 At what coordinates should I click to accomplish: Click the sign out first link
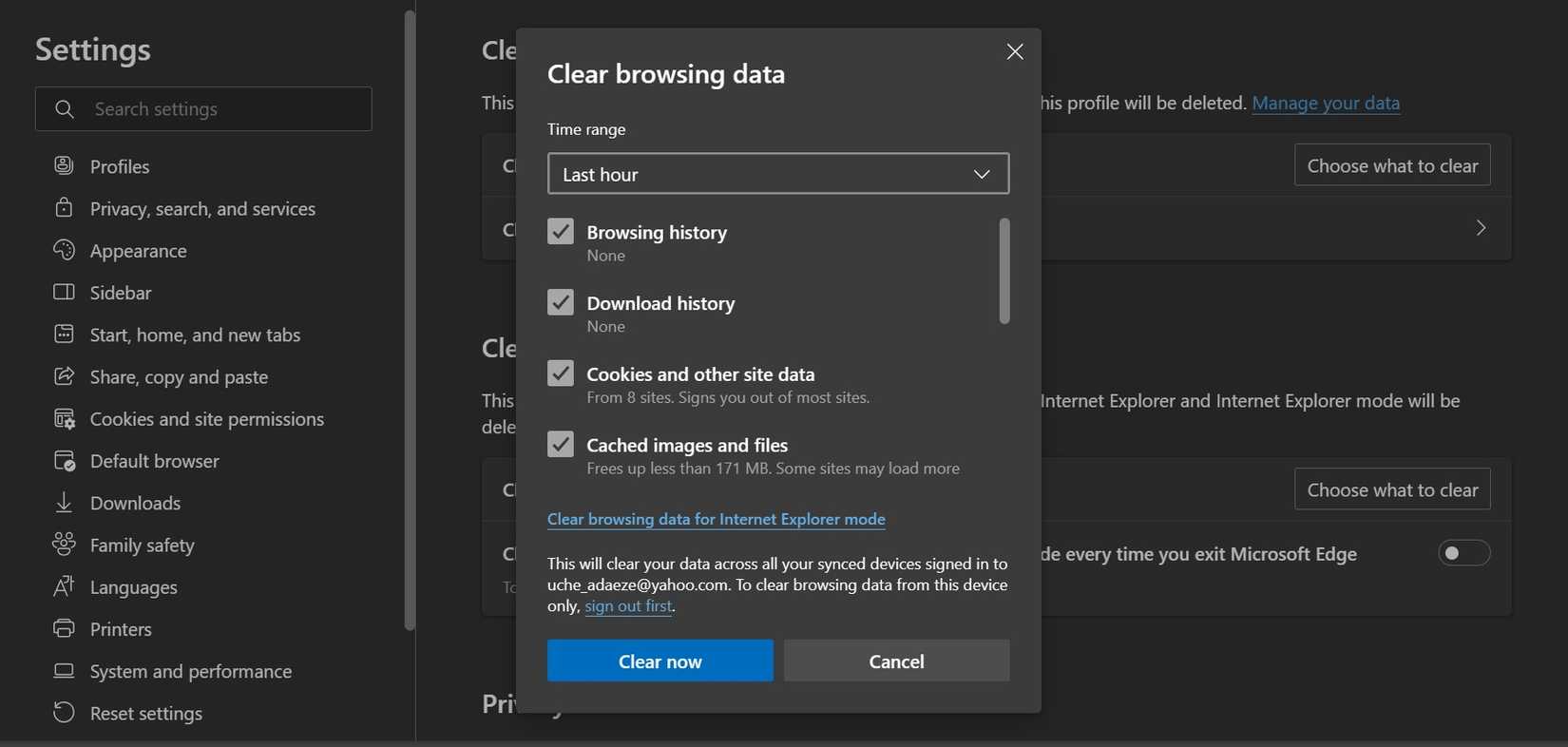628,606
